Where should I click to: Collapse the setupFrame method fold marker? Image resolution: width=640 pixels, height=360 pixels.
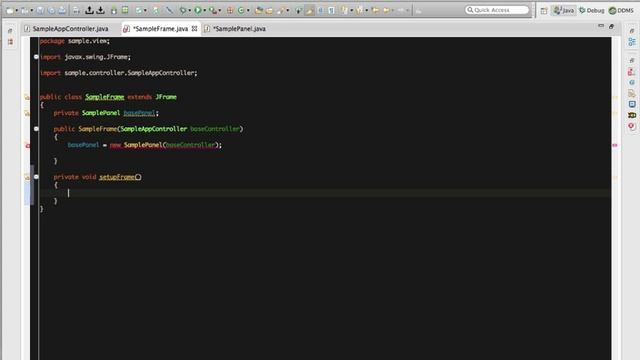(36, 177)
